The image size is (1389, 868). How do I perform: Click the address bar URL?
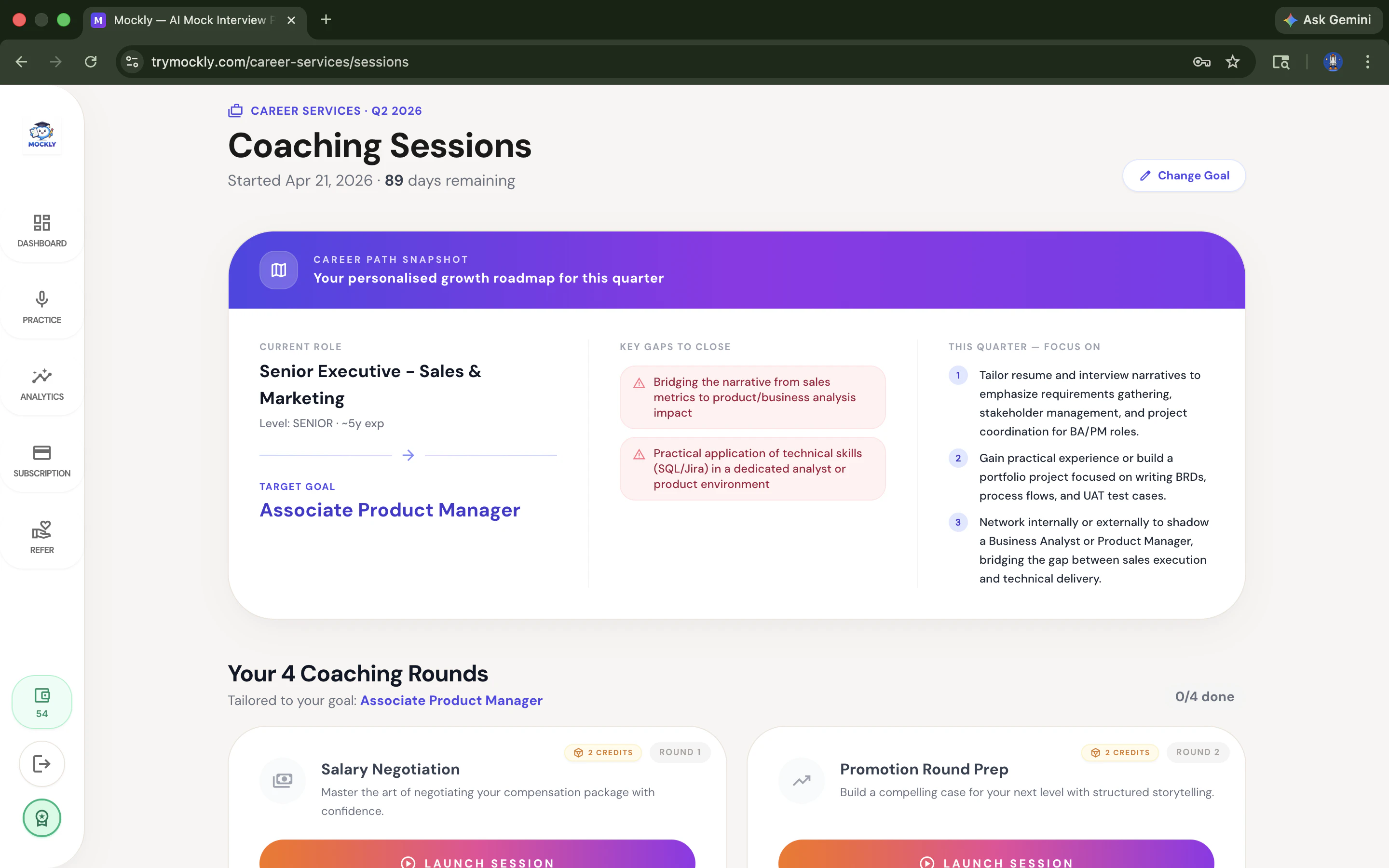click(x=280, y=62)
